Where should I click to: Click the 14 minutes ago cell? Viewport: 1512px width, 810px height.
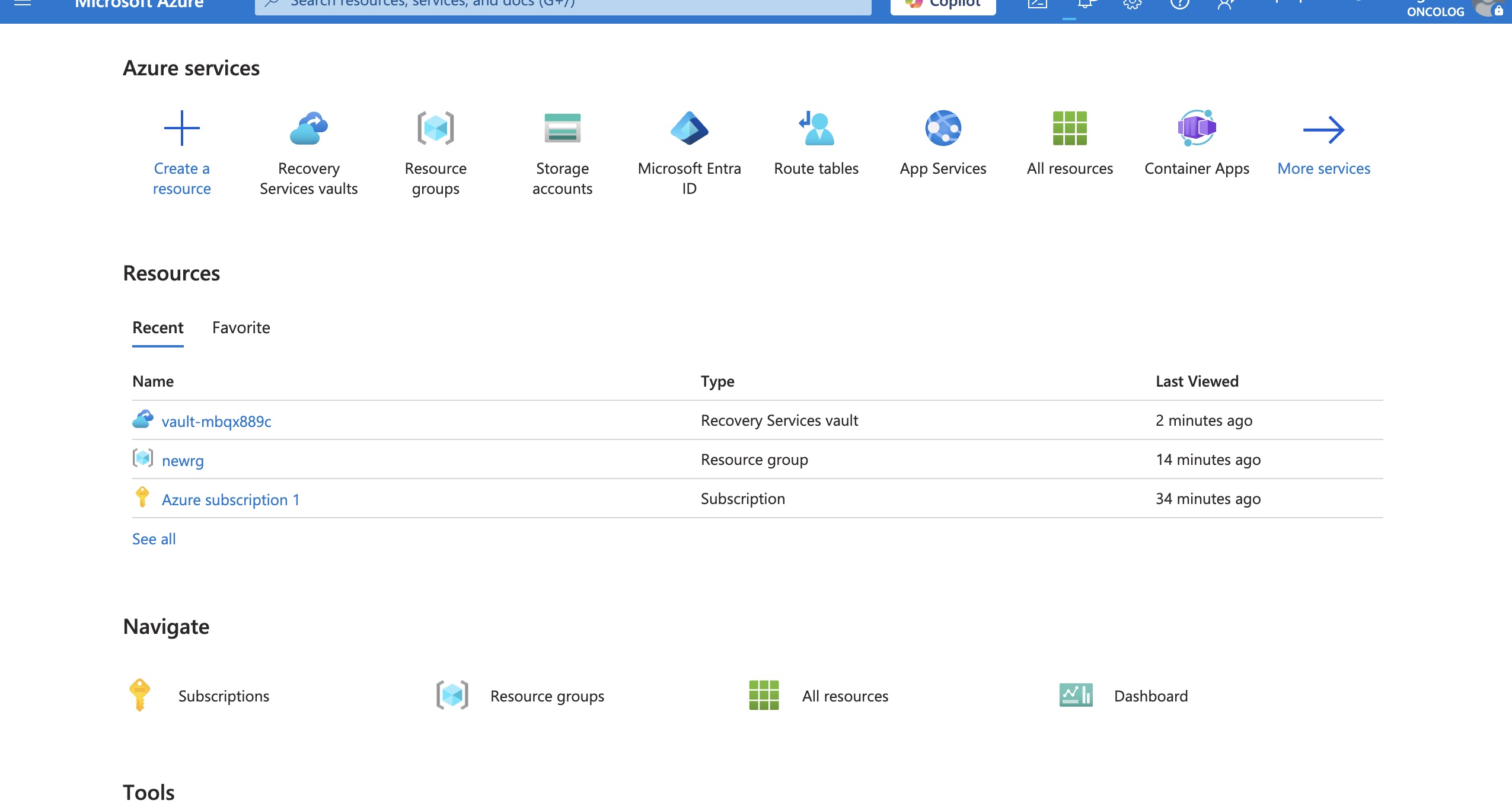(x=1208, y=459)
